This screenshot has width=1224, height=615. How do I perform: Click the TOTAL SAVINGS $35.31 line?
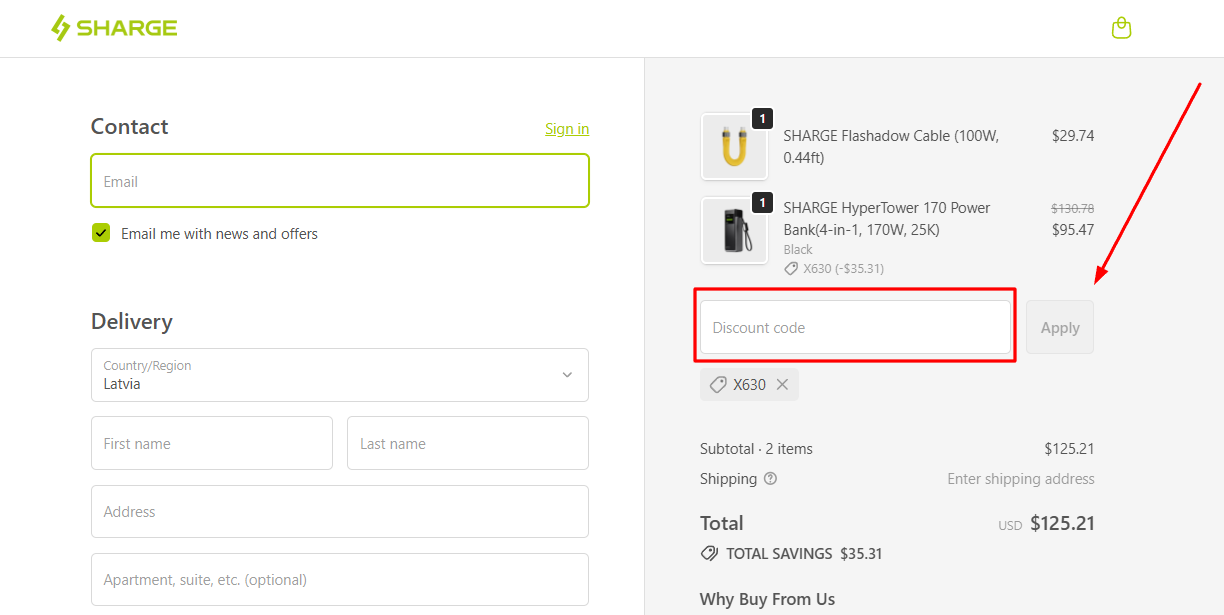(x=791, y=553)
